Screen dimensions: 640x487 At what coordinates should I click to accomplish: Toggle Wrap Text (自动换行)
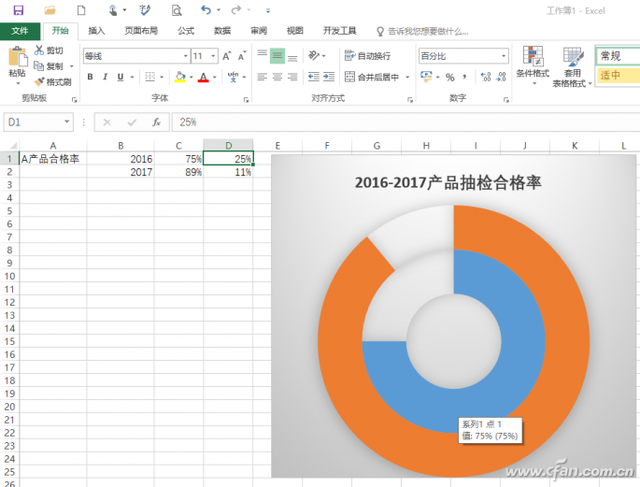pos(368,56)
